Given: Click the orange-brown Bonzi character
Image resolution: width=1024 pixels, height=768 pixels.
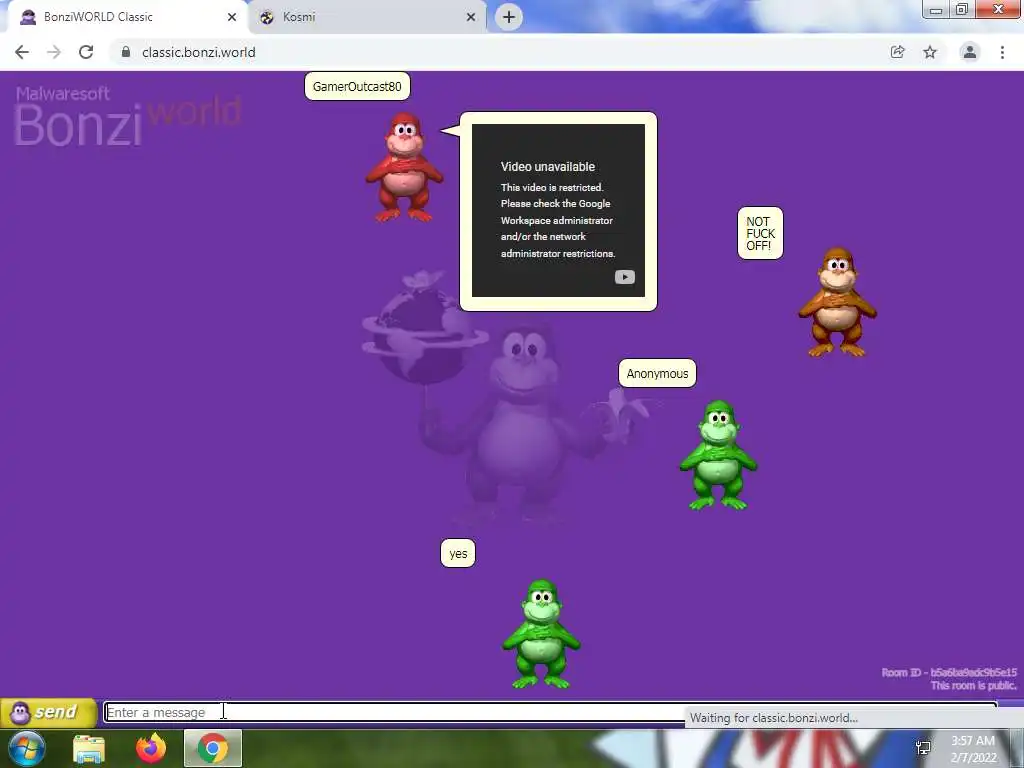Looking at the screenshot, I should tap(837, 302).
